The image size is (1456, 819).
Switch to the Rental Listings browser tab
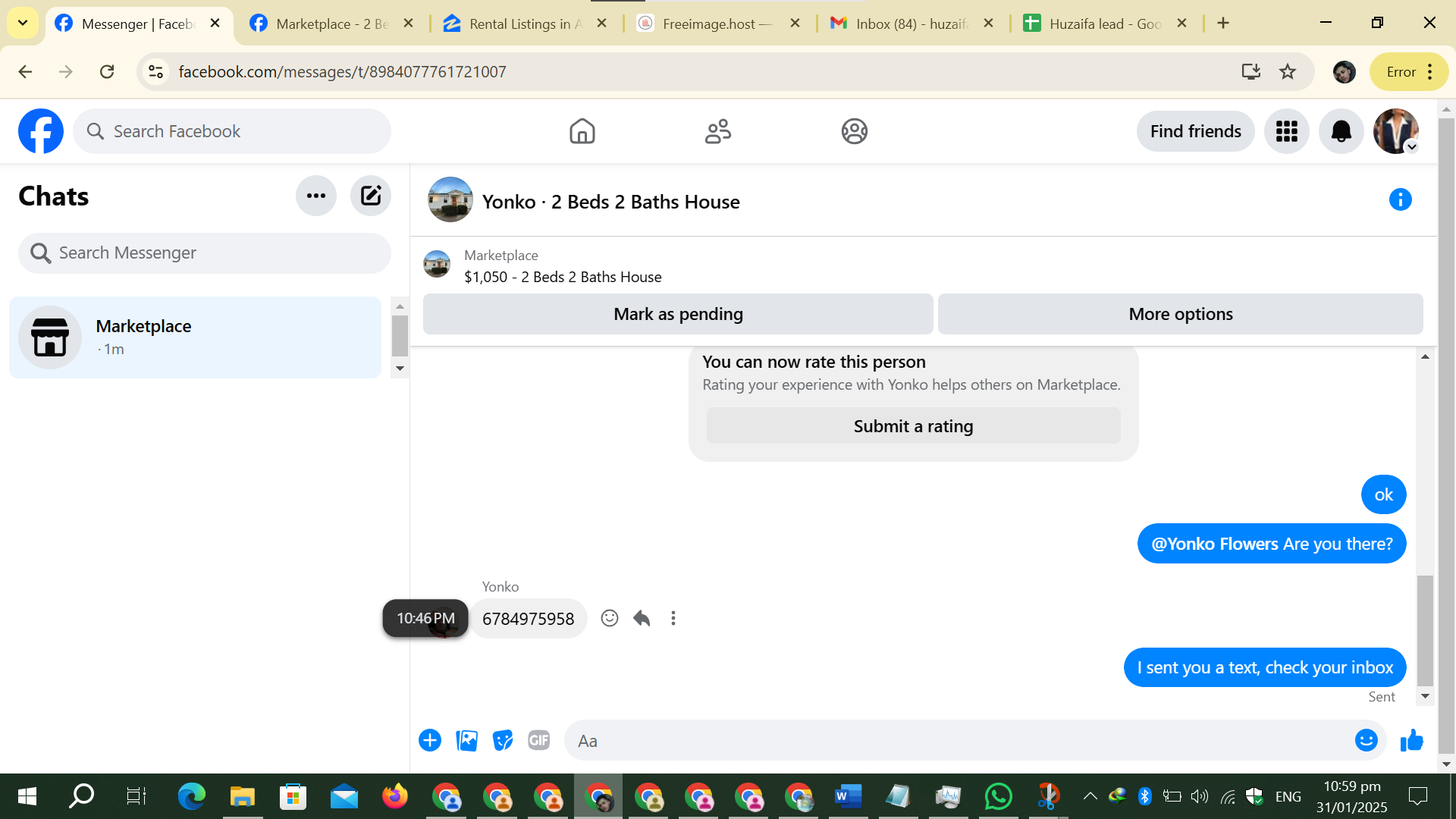click(x=525, y=24)
